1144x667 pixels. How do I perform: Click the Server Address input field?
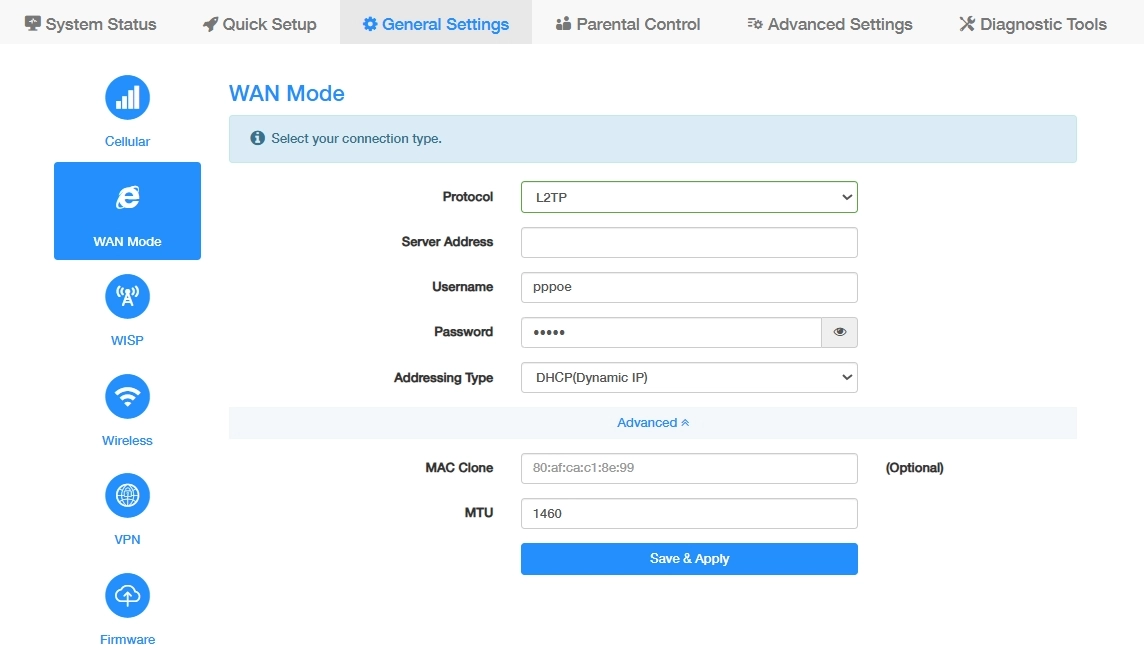[689, 242]
